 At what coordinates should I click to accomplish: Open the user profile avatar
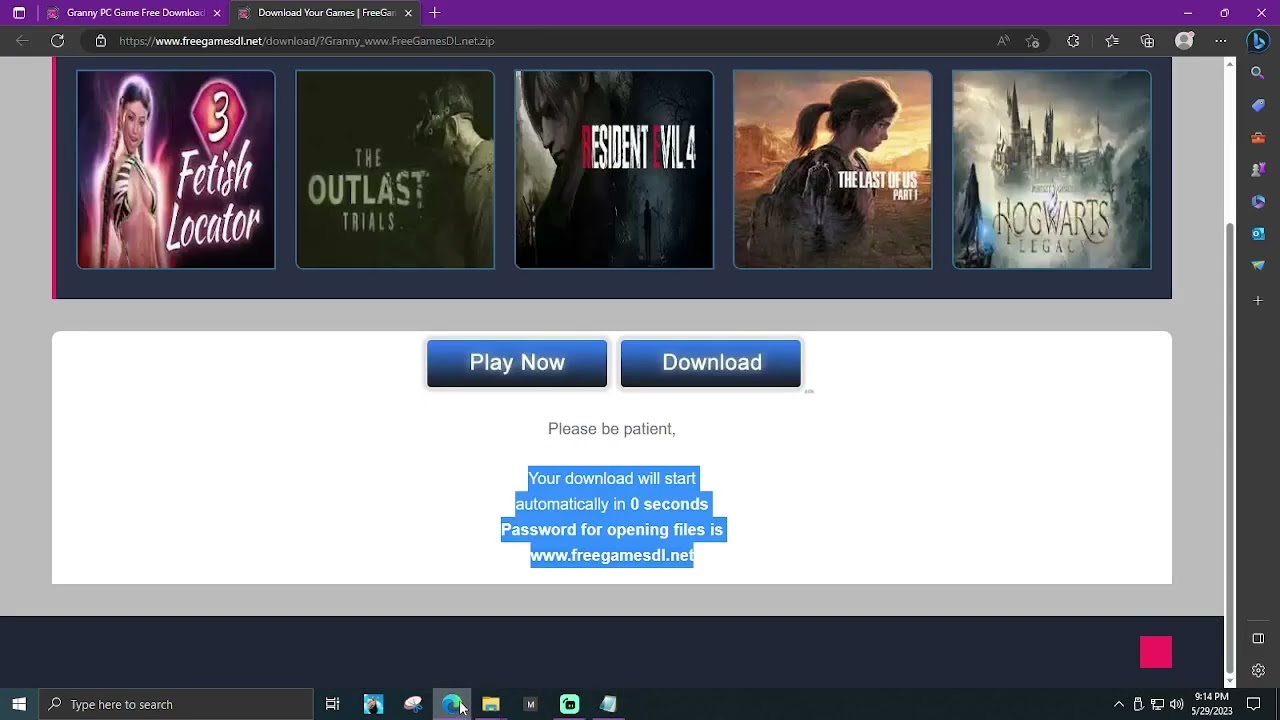[1184, 41]
